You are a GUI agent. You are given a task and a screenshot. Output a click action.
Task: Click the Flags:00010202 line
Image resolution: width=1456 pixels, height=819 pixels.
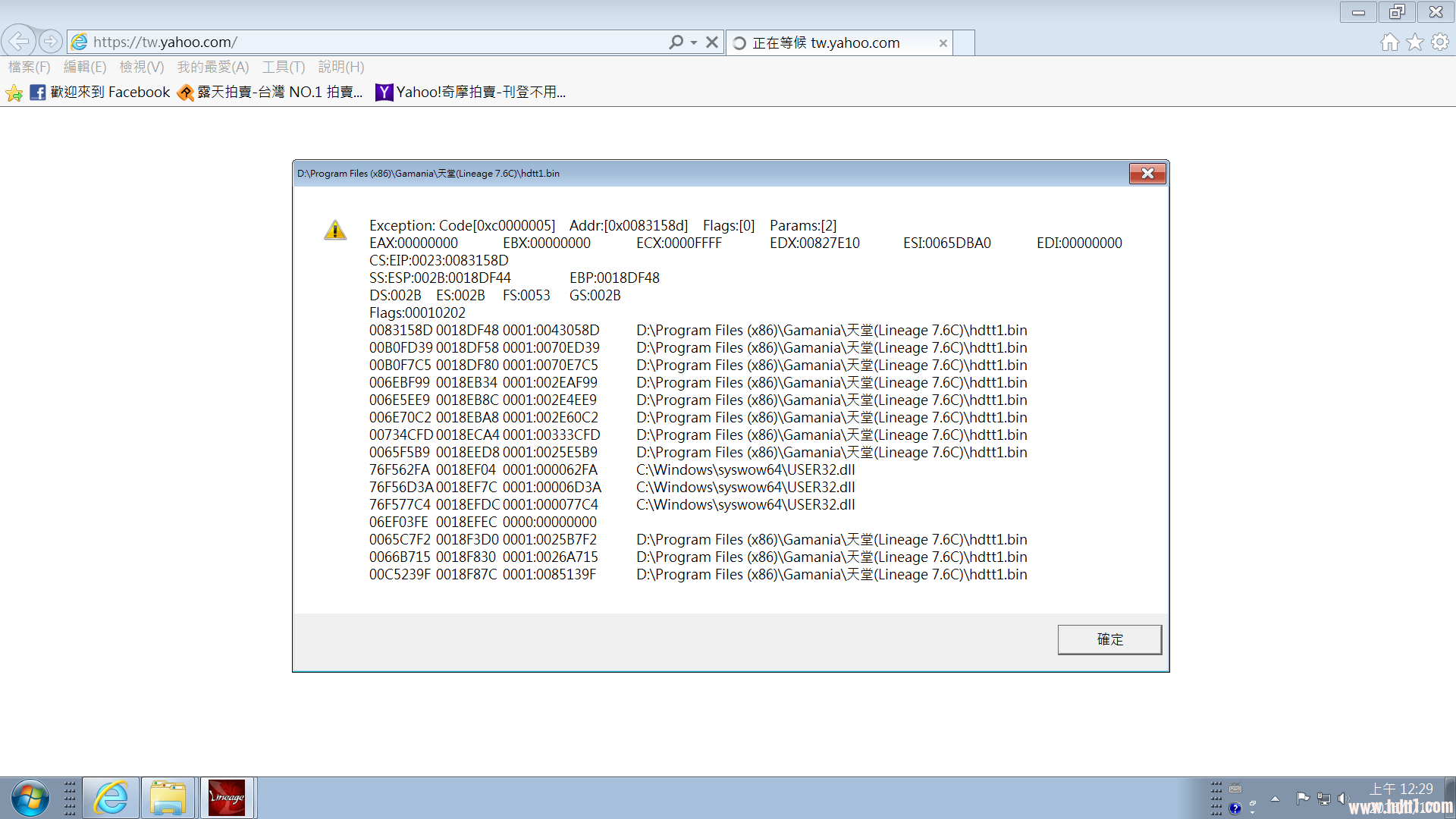[417, 312]
